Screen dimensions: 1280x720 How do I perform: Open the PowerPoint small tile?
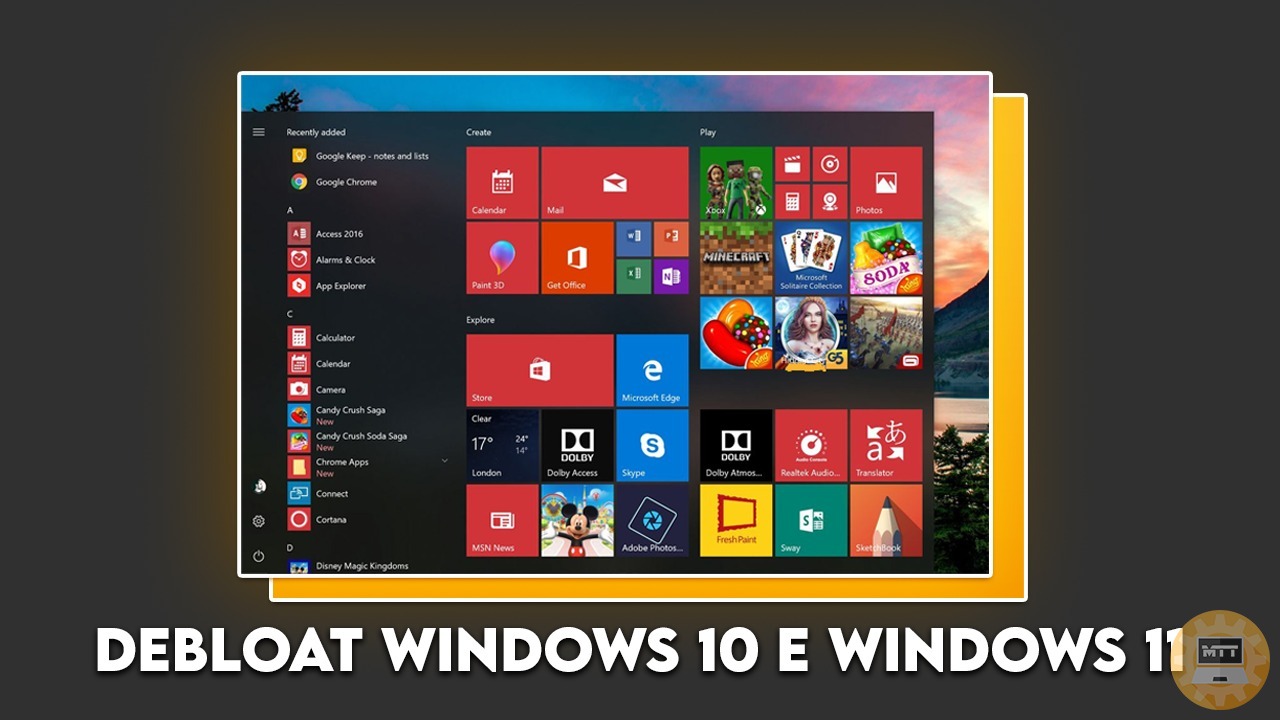[x=672, y=239]
